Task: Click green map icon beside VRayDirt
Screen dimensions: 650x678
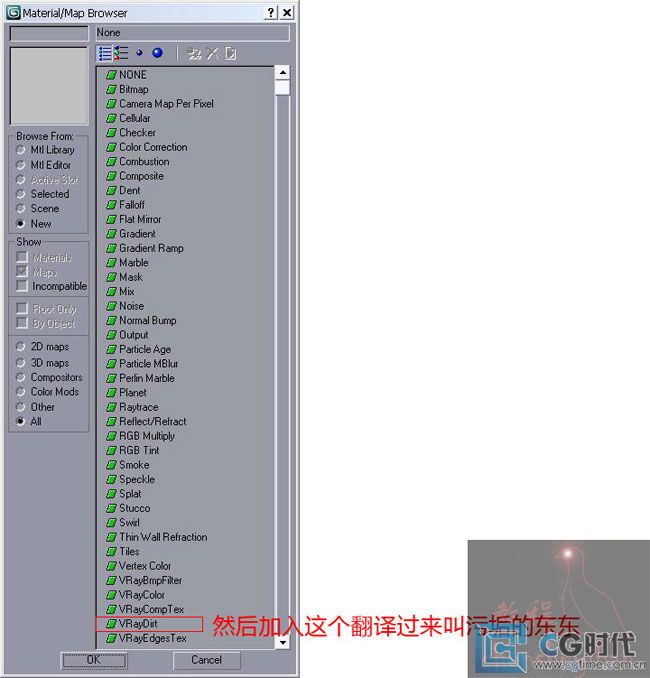Action: pos(112,624)
